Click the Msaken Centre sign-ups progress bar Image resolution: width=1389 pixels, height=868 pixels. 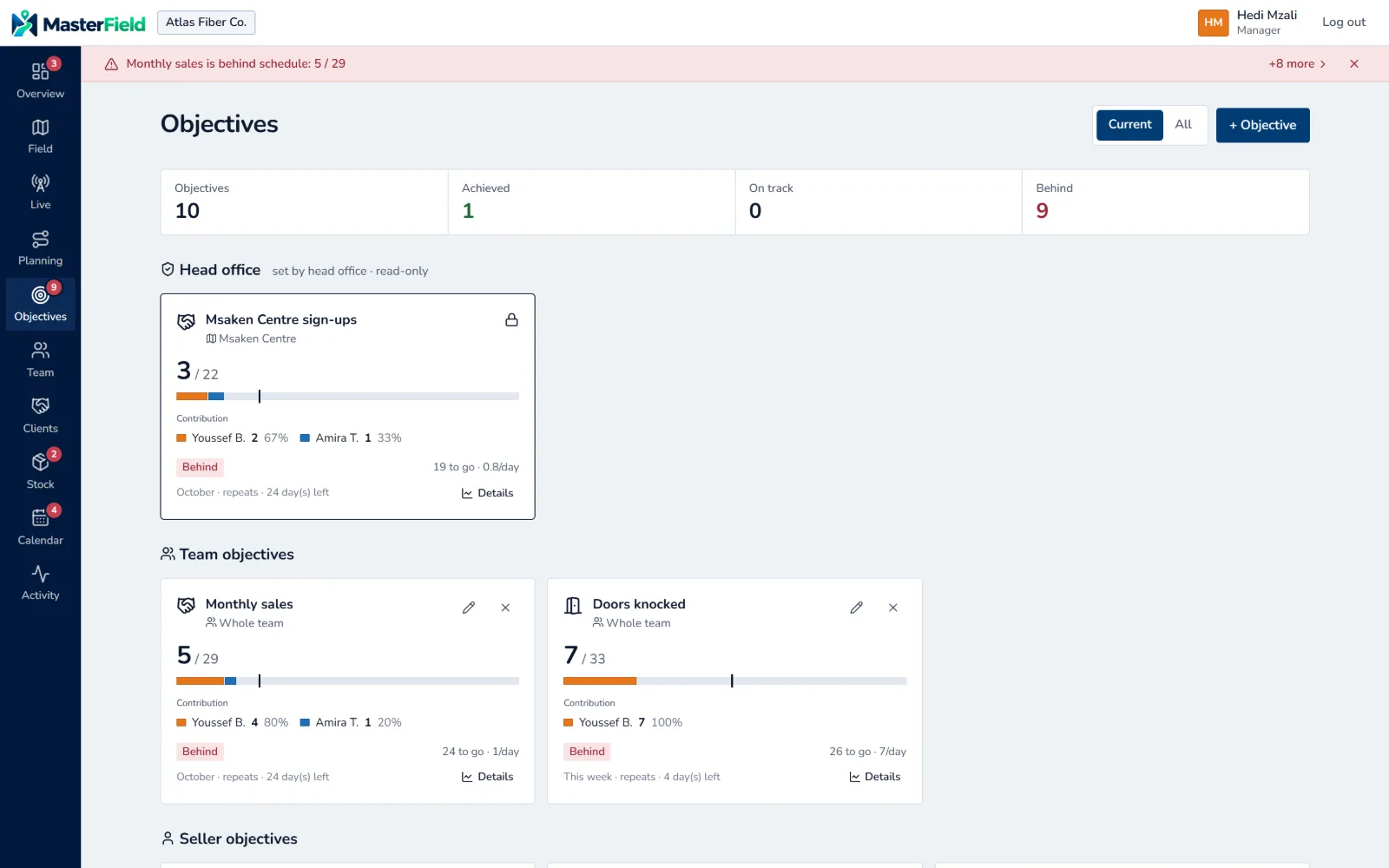pyautogui.click(x=347, y=397)
